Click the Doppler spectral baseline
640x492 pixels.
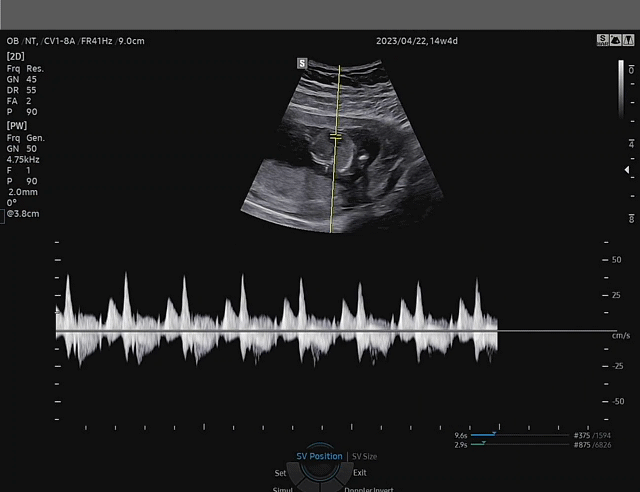point(336,330)
